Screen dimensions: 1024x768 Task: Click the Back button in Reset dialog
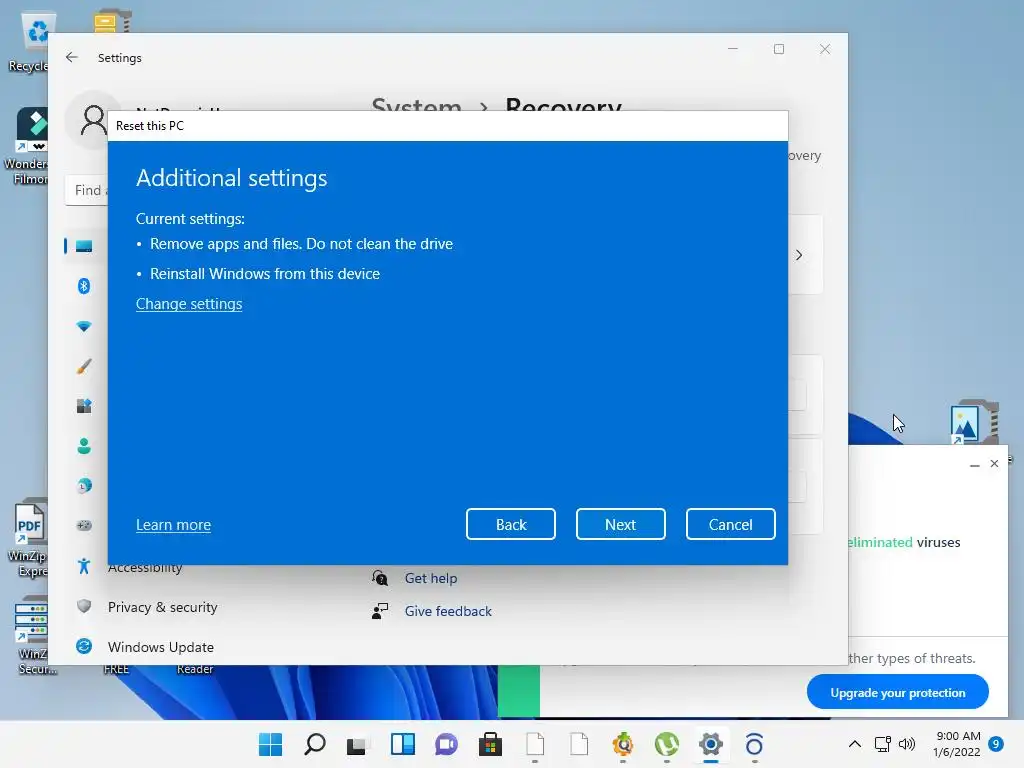511,524
